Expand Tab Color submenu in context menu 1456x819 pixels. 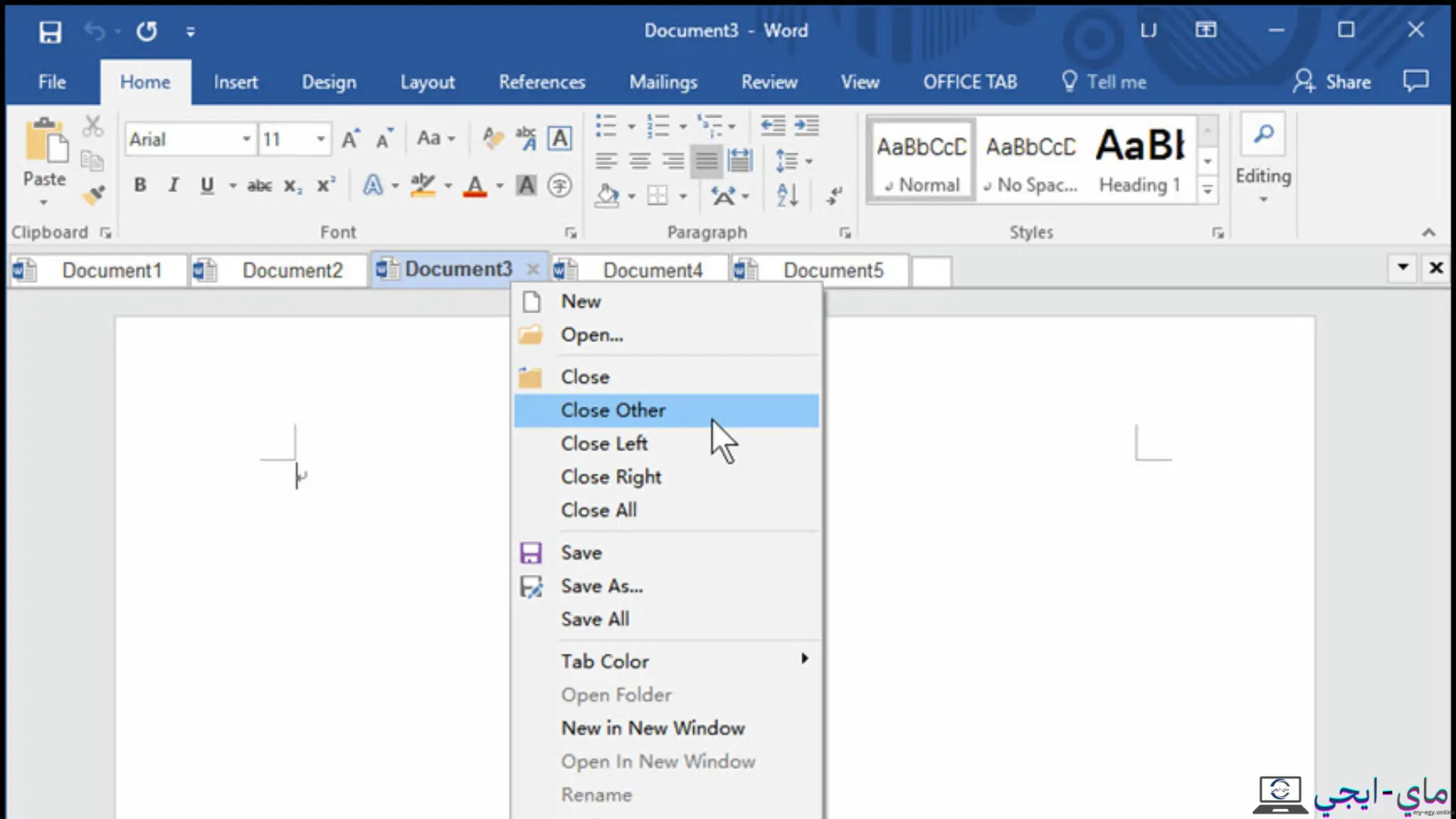[x=667, y=661]
